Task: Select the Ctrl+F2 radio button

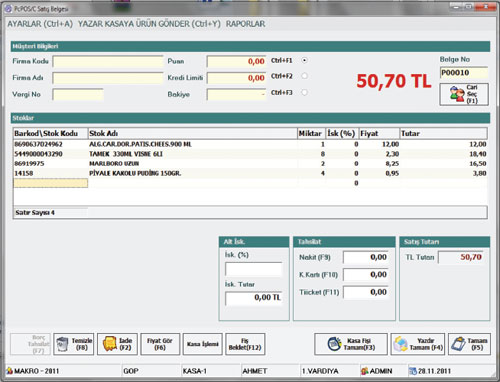Action: (x=304, y=76)
